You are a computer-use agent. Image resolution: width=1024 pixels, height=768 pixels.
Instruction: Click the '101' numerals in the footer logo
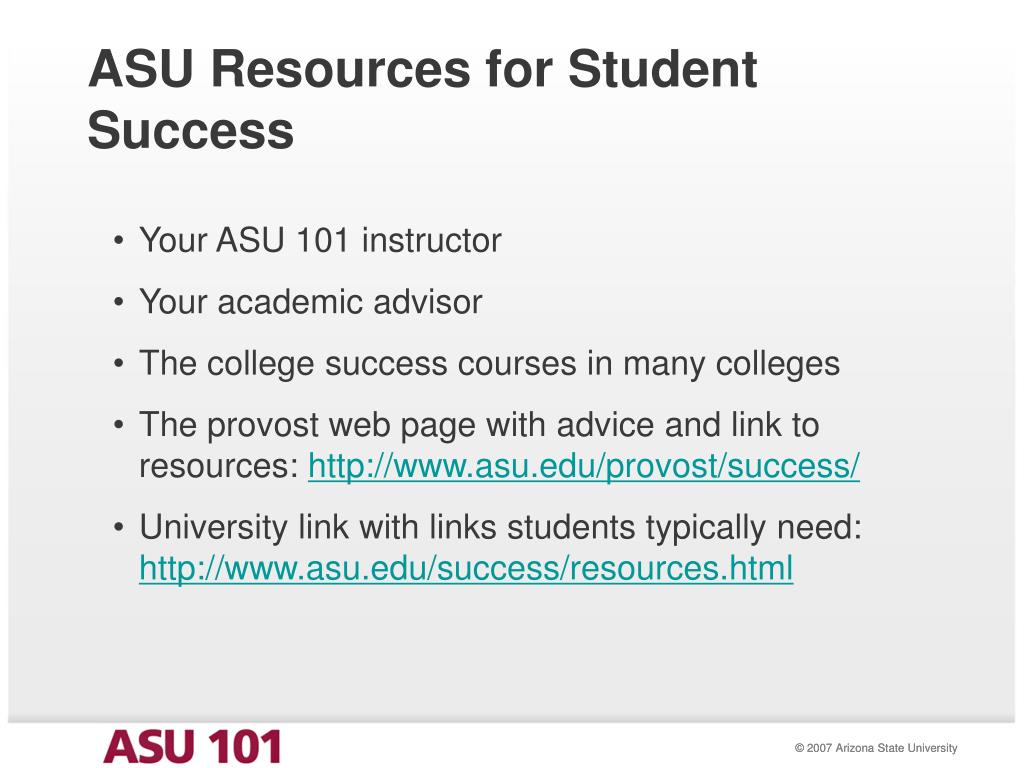(x=244, y=746)
